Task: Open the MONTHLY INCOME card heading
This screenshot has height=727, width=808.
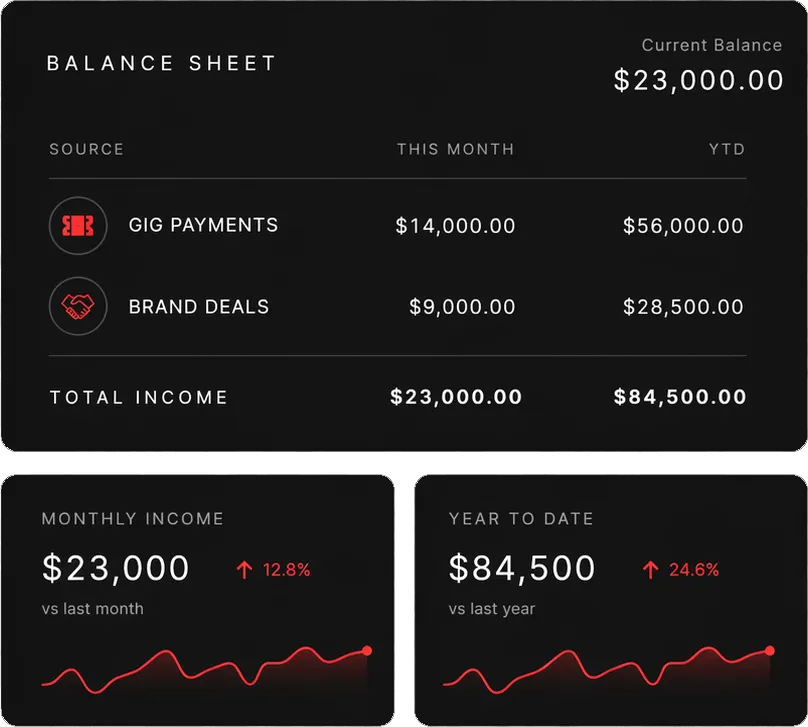Action: [x=133, y=519]
